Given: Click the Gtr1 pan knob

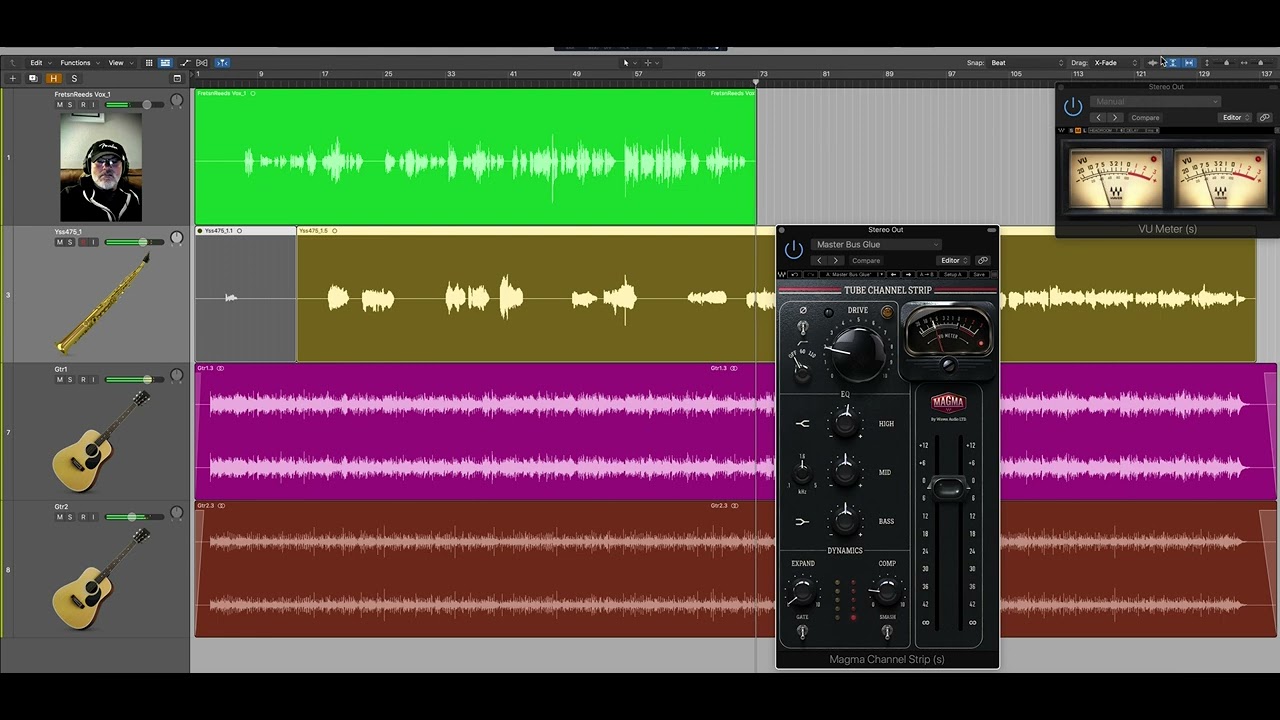Looking at the screenshot, I should (x=177, y=376).
